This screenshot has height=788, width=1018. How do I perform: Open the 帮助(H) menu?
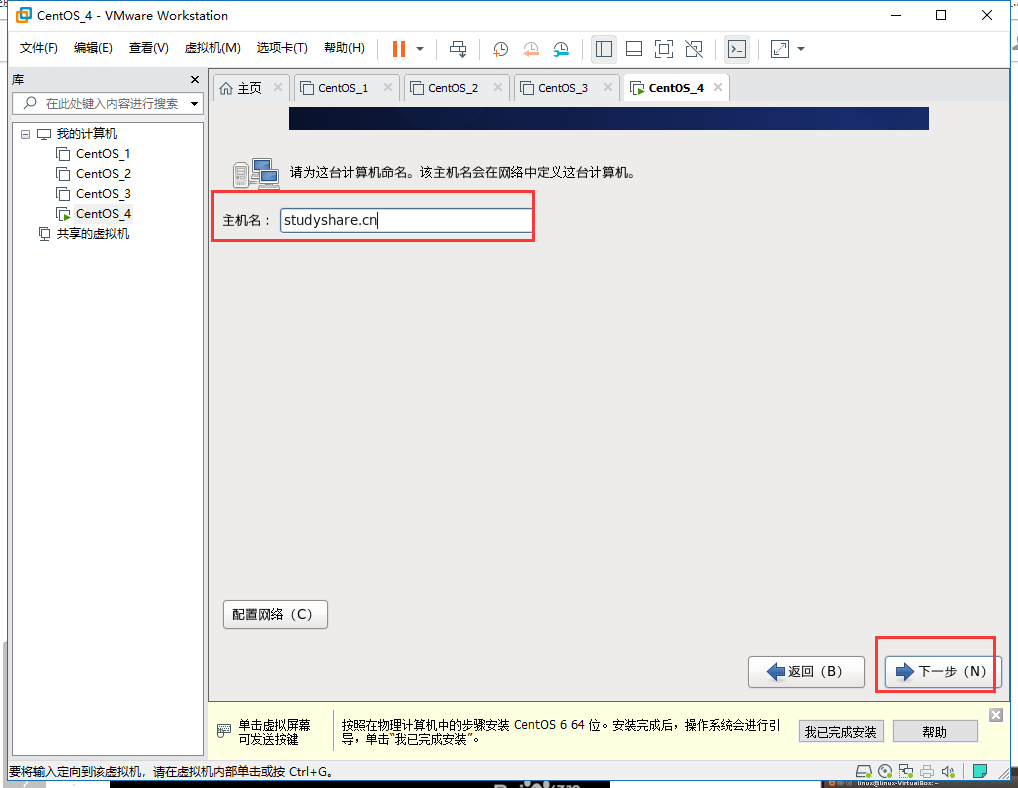pyautogui.click(x=344, y=48)
